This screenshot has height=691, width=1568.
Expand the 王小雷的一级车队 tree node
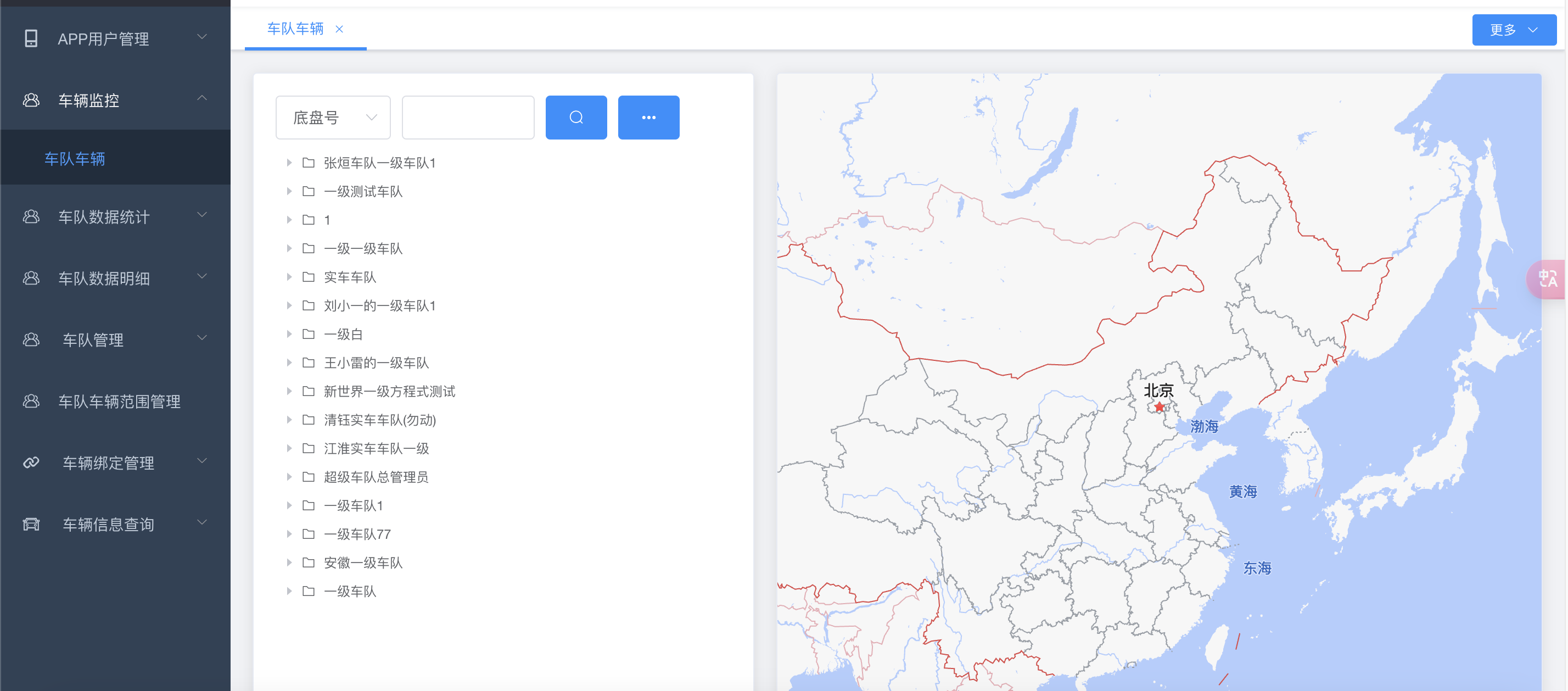[x=289, y=363]
